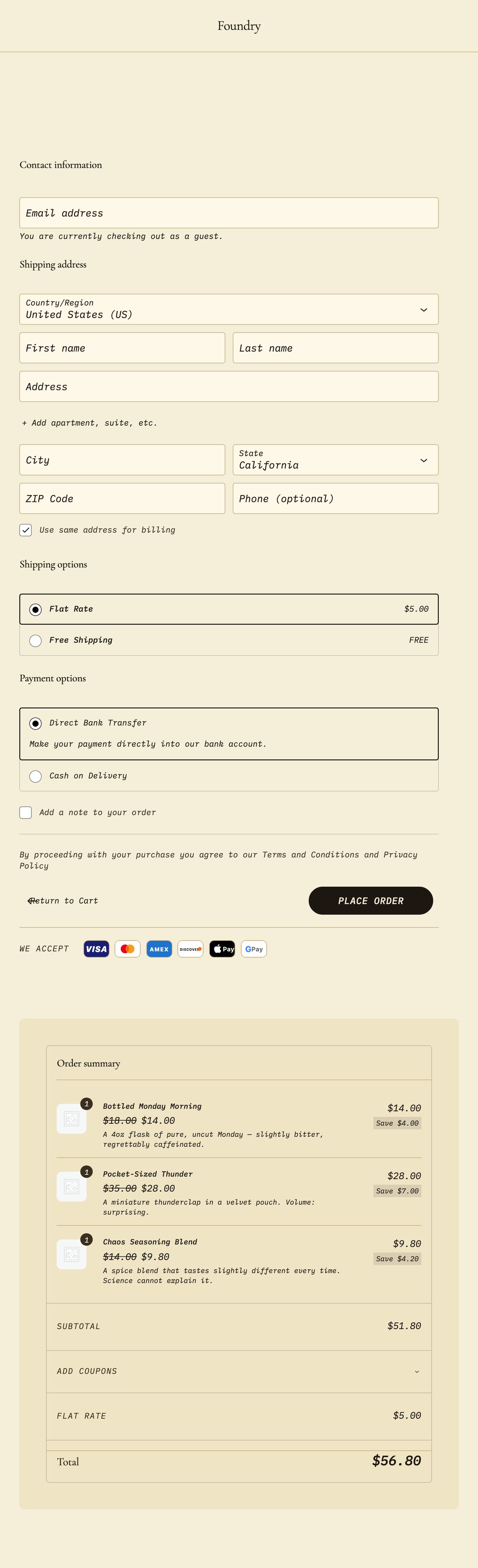Click the Discover card icon
The height and width of the screenshot is (1568, 478).
tap(191, 949)
